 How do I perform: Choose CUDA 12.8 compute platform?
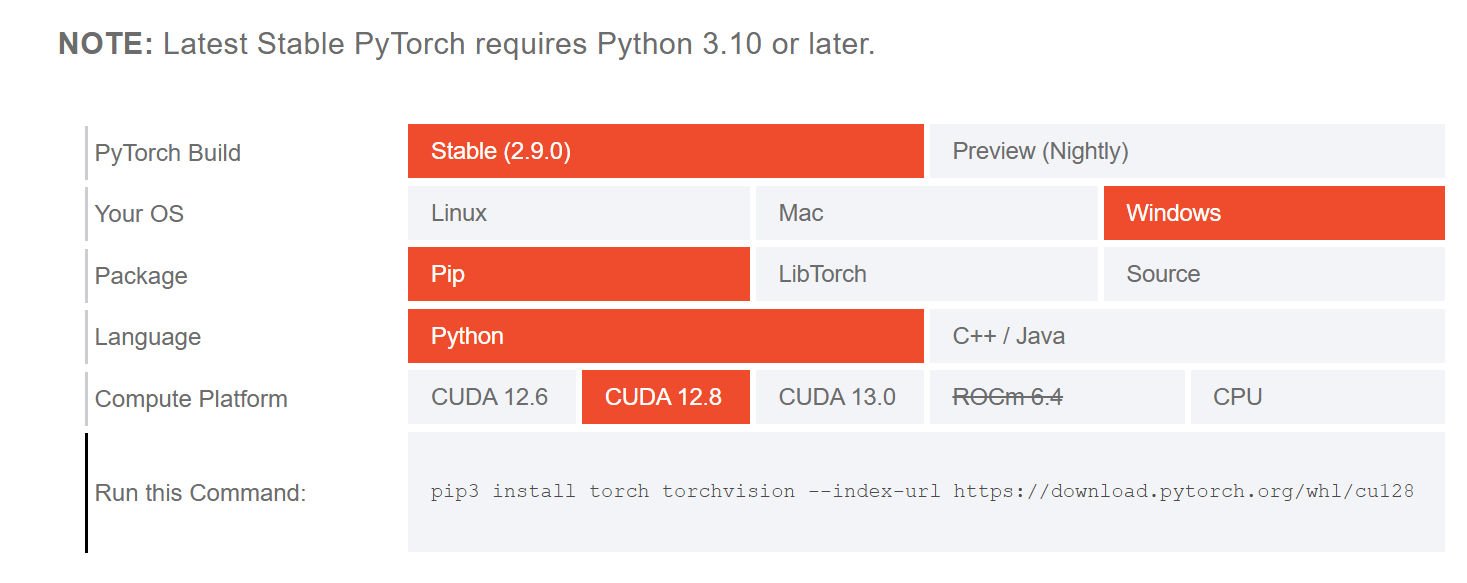pos(665,396)
